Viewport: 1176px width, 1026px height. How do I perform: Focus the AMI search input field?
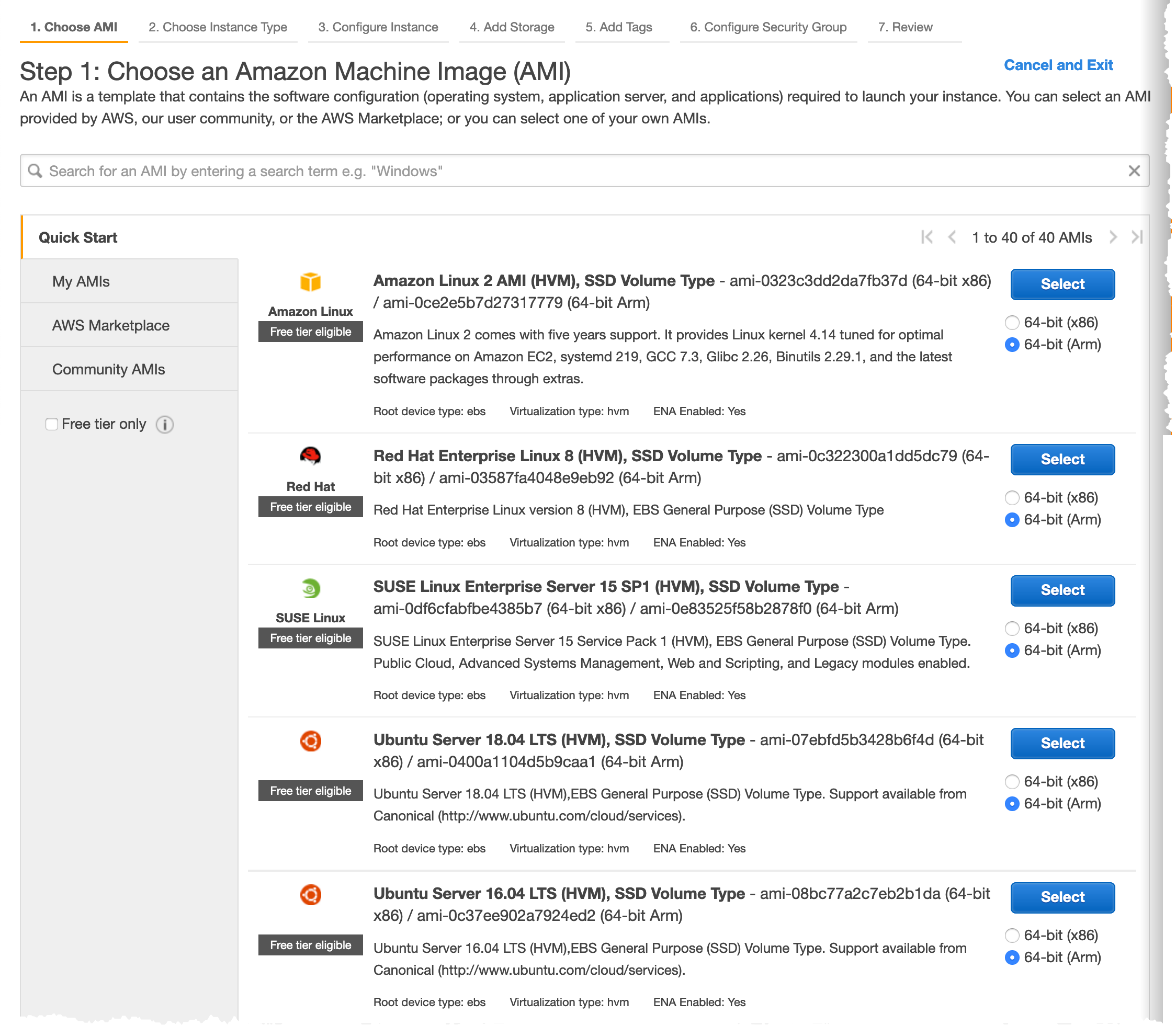click(x=573, y=170)
